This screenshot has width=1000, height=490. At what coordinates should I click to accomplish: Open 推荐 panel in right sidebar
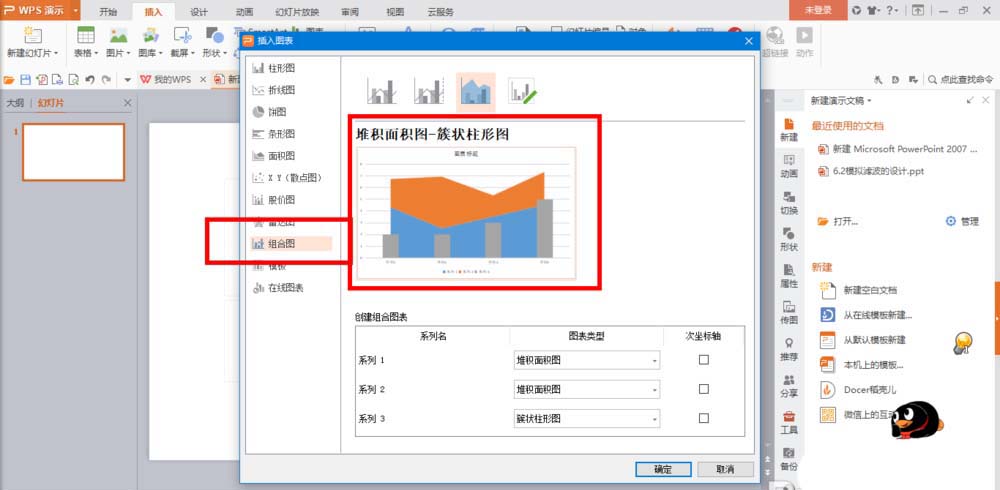point(789,349)
